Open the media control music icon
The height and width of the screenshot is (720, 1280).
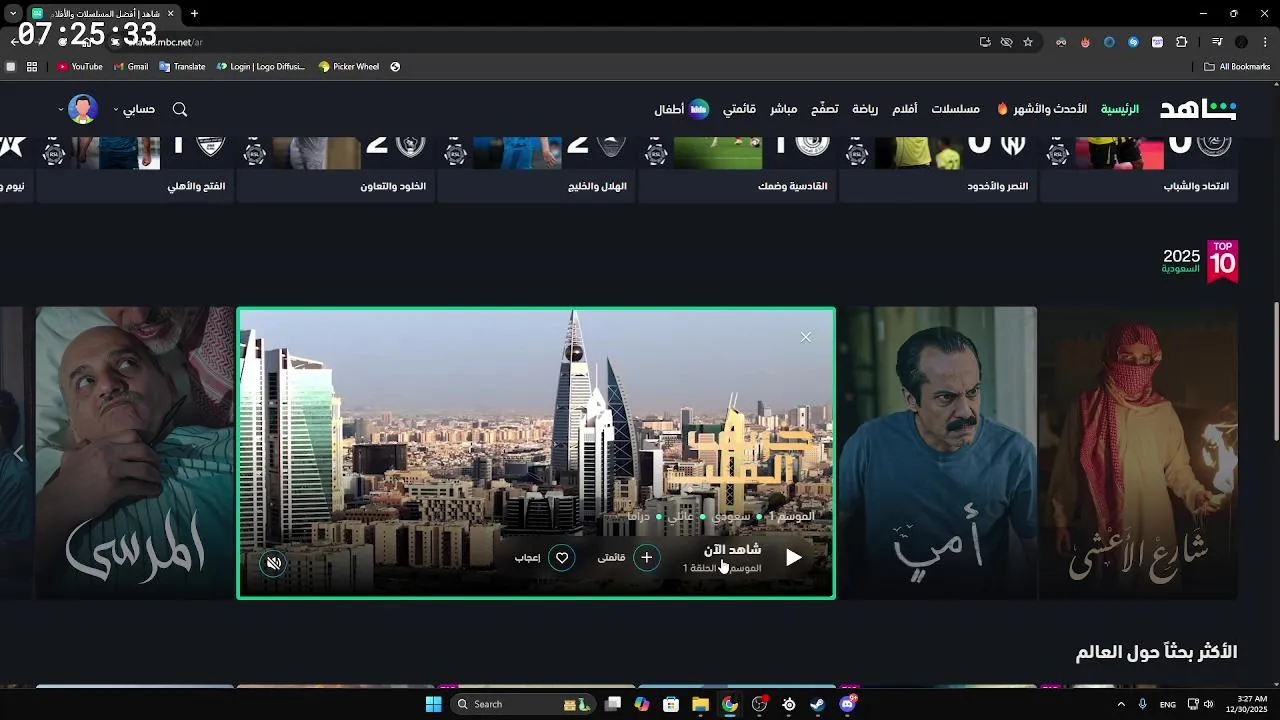pos(1217,42)
